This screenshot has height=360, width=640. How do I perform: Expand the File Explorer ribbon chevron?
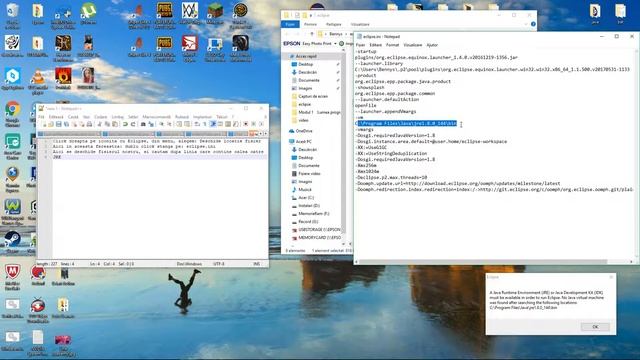point(526,24)
